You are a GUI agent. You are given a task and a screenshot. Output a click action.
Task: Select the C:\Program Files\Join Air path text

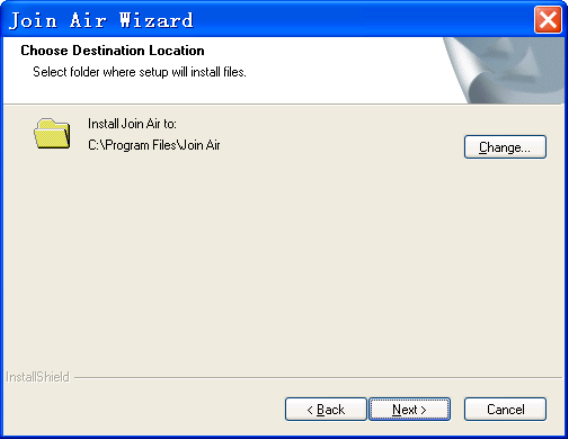(x=154, y=145)
